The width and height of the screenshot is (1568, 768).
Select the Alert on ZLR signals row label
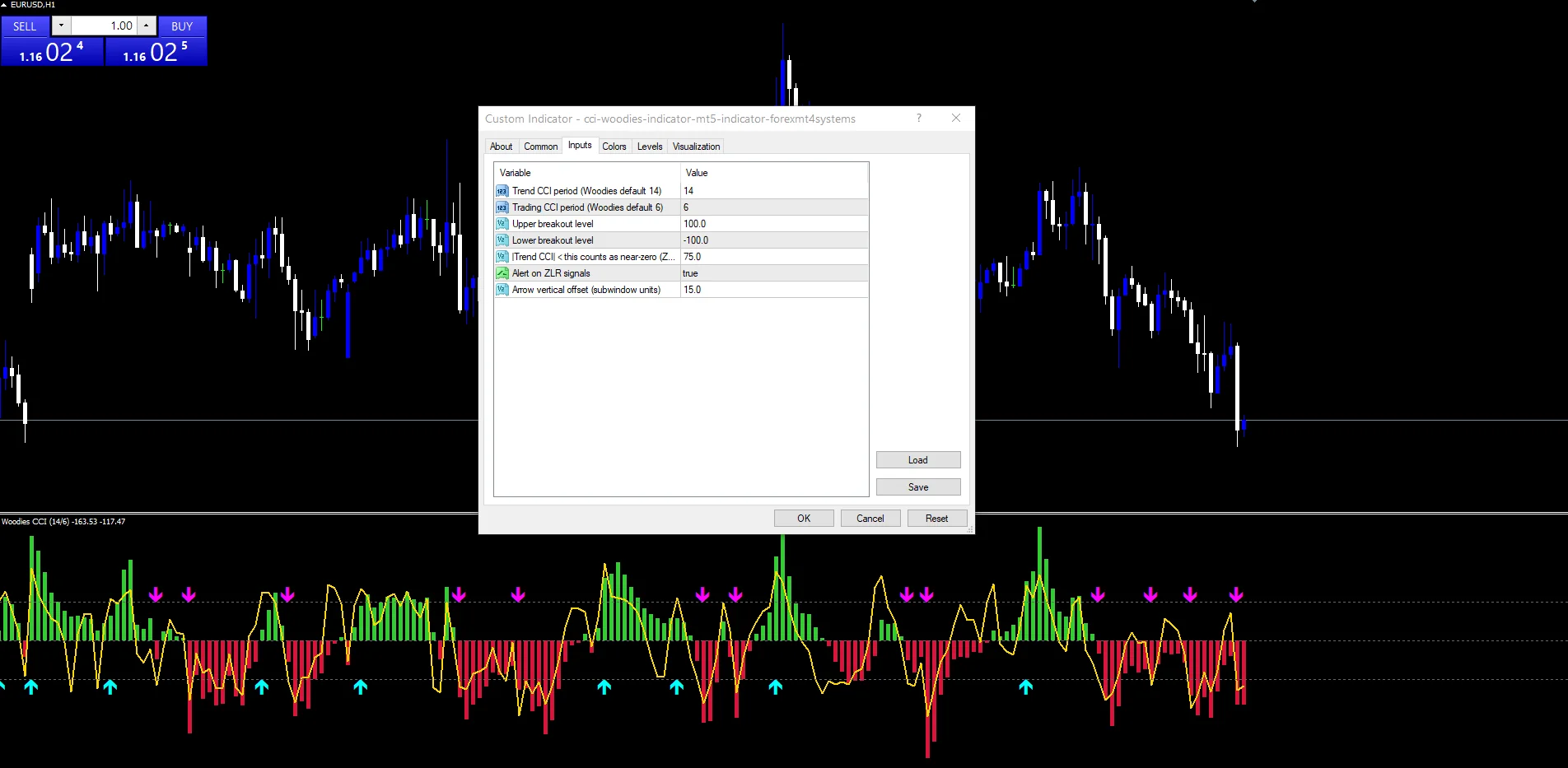click(551, 273)
